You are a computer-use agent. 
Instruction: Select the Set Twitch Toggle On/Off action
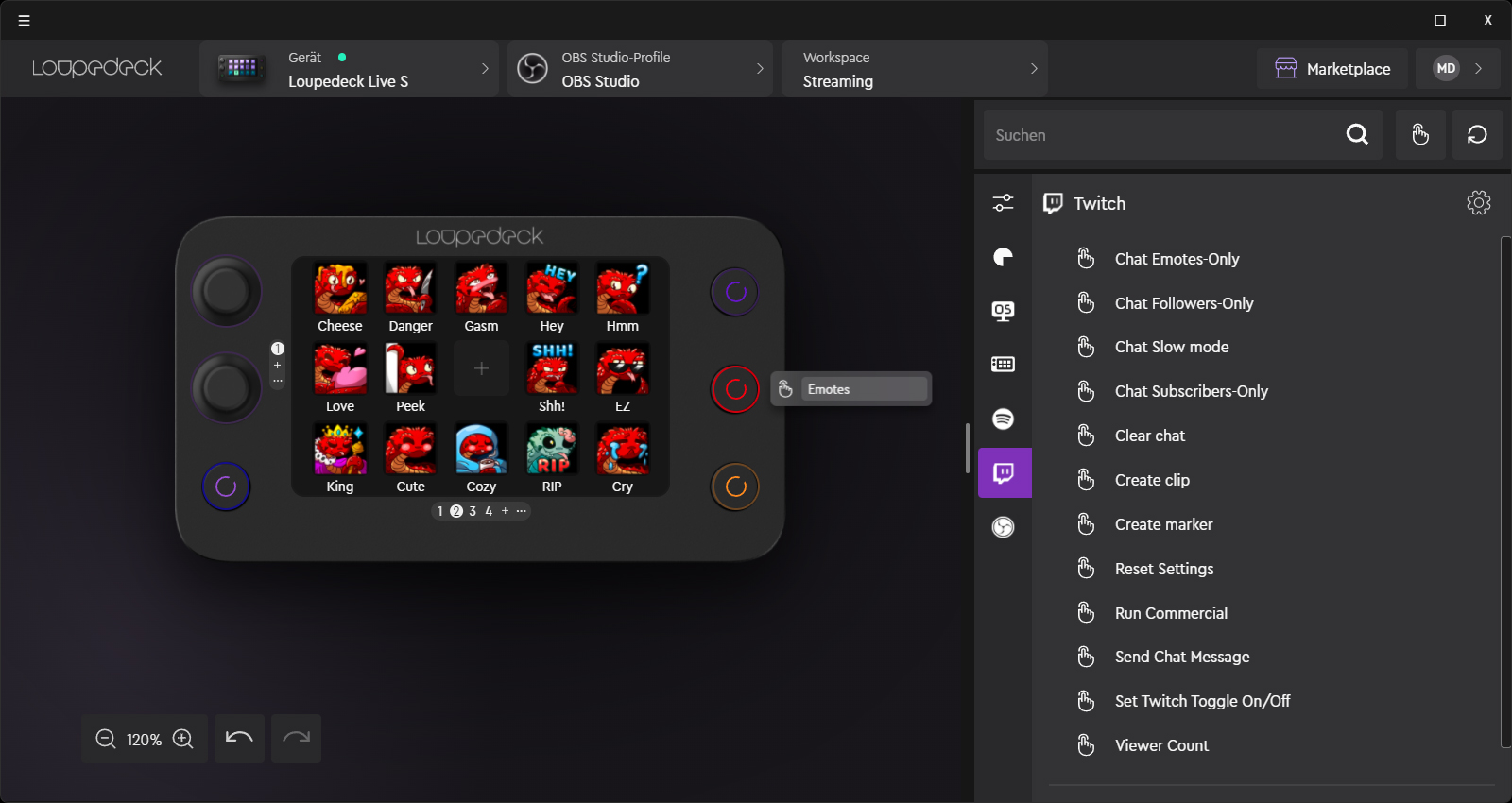(x=1202, y=701)
